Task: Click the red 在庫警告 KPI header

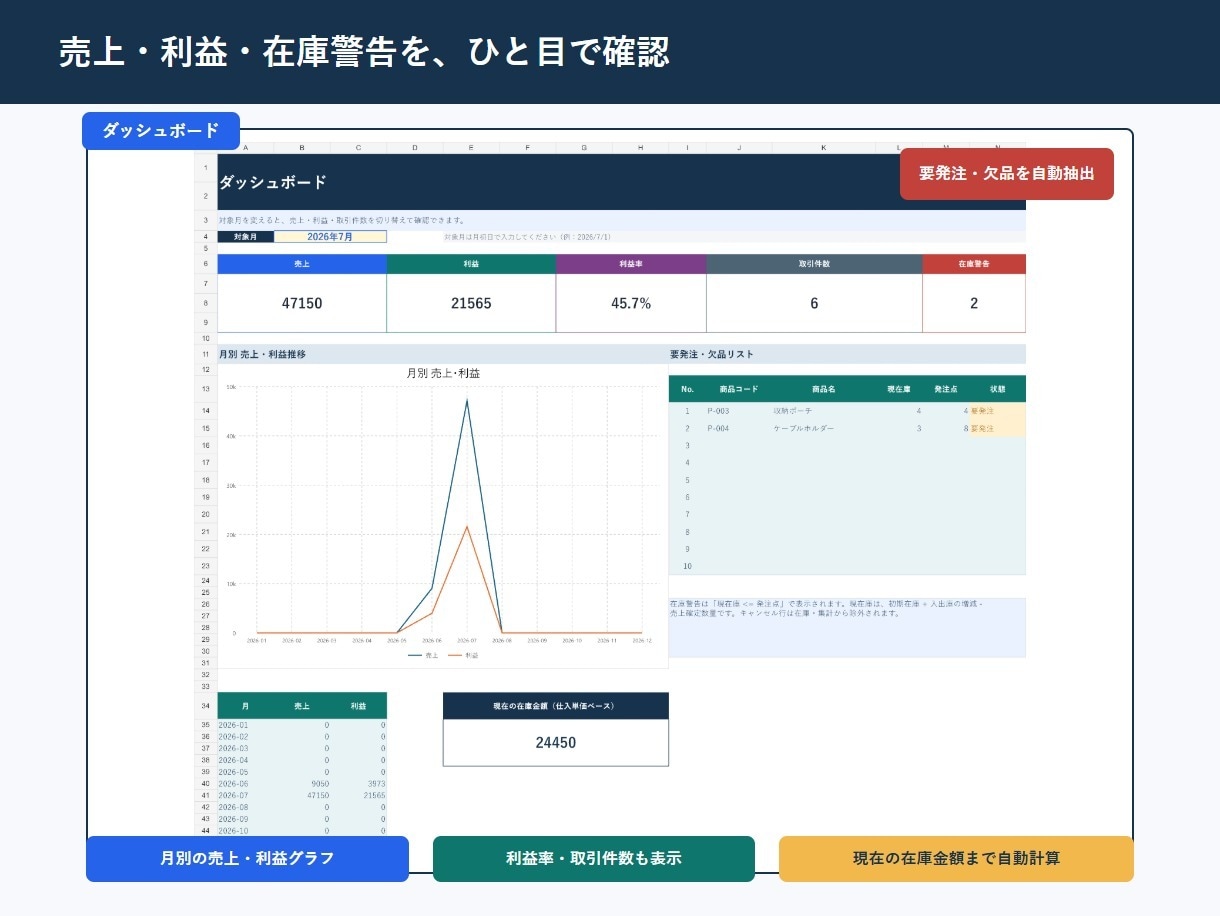Action: pyautogui.click(x=974, y=264)
